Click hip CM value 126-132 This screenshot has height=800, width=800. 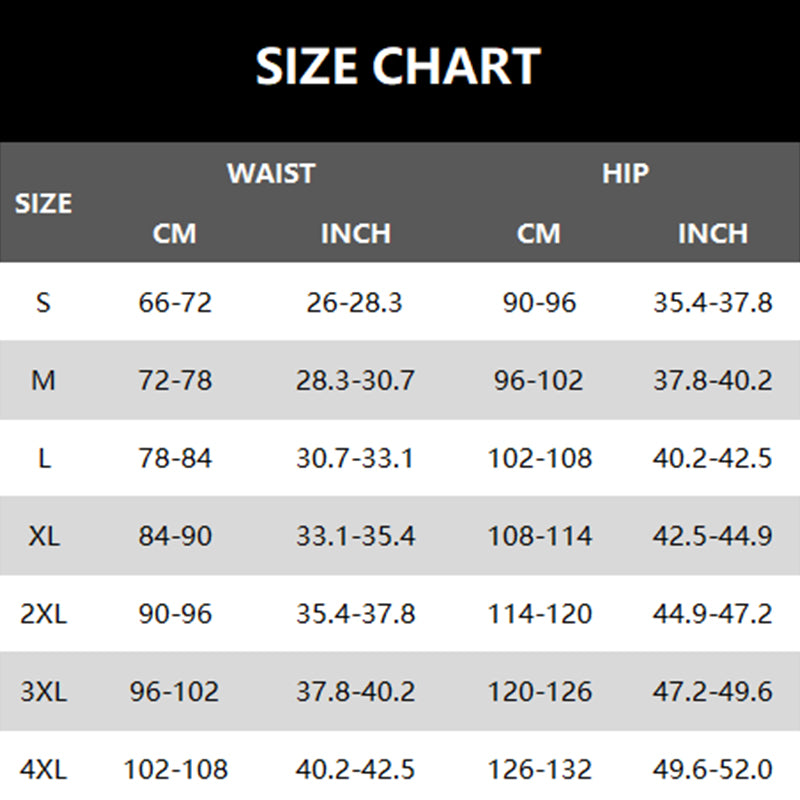[540, 770]
